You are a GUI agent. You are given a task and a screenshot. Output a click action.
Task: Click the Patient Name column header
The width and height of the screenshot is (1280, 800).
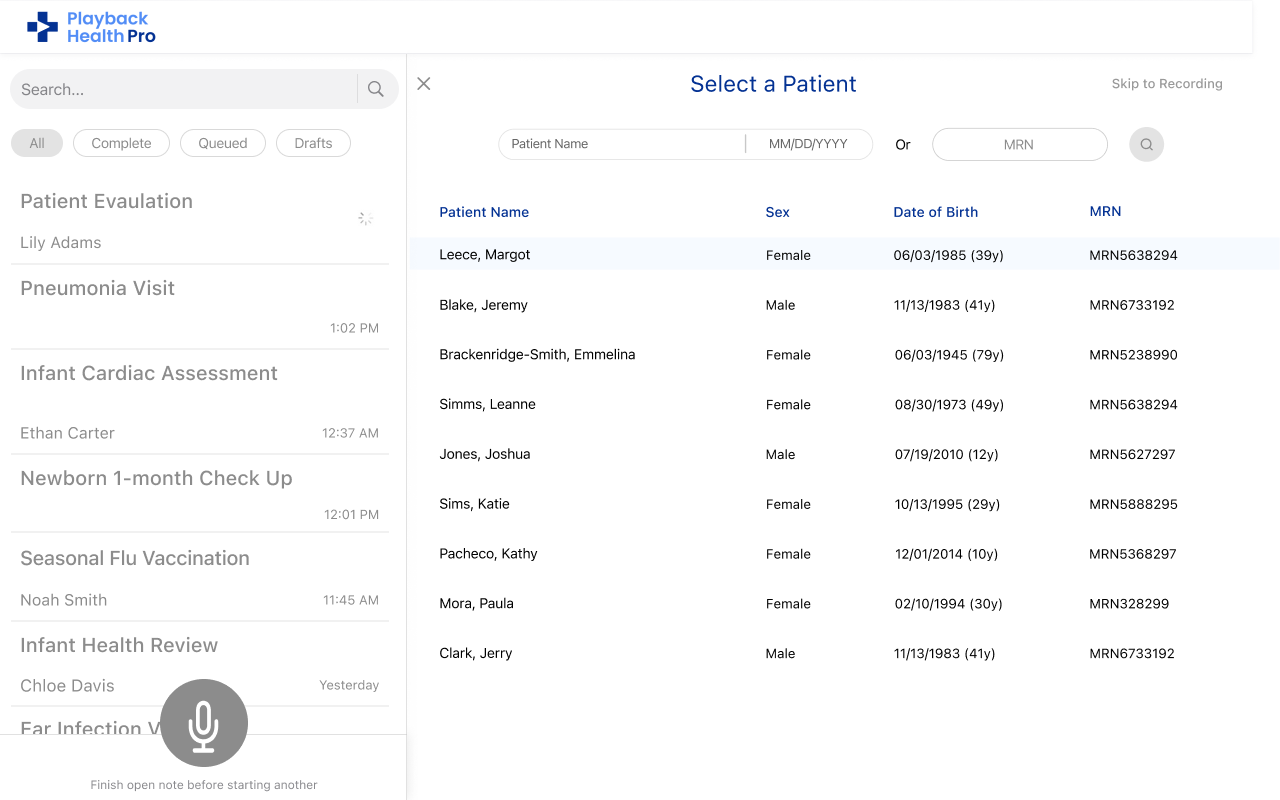click(x=484, y=212)
